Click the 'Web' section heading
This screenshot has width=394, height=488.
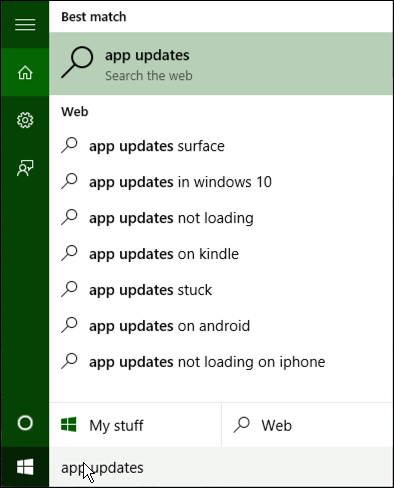click(75, 112)
